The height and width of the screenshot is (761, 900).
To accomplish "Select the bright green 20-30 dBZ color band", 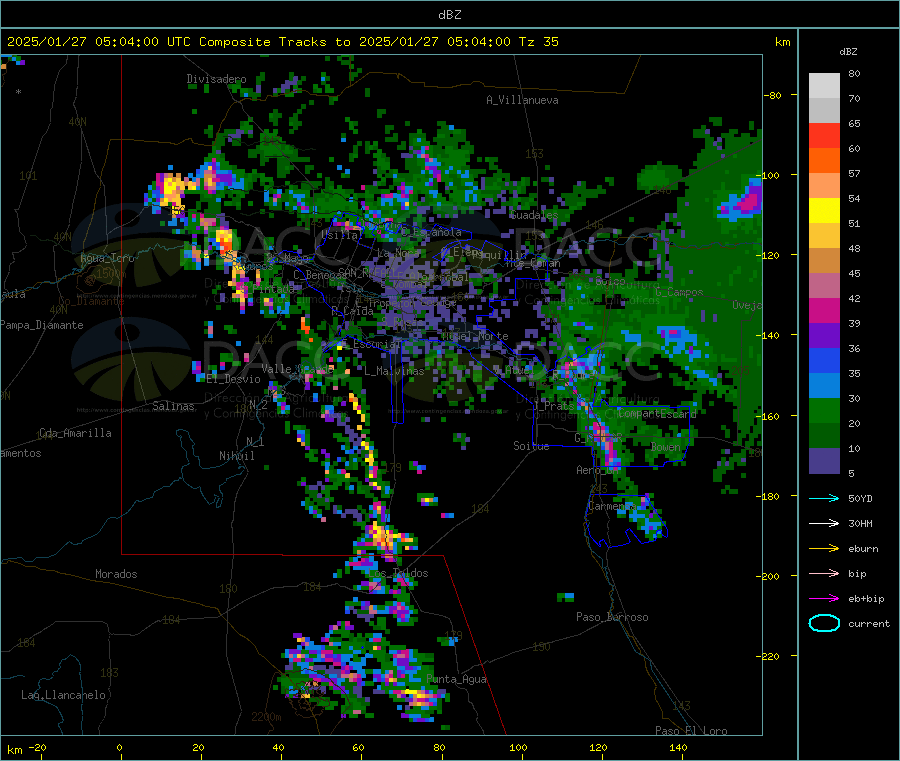I will pos(824,410).
